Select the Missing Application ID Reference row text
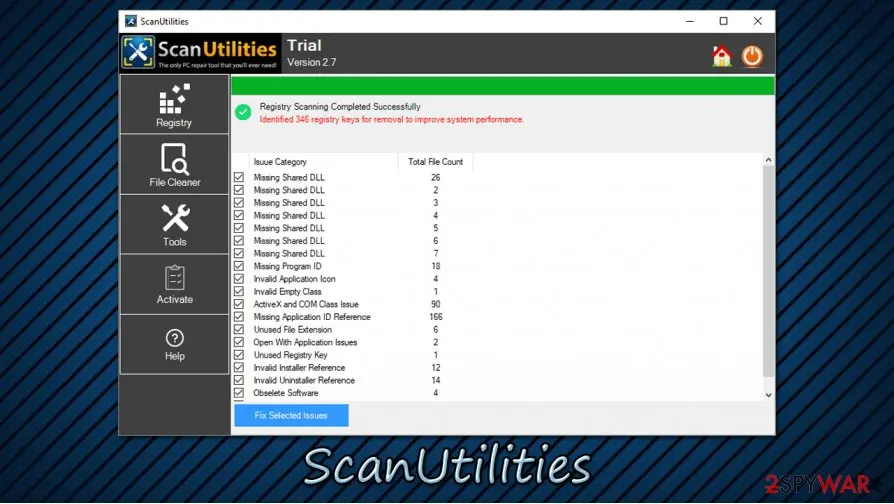Viewport: 894px width, 504px height. [x=312, y=317]
